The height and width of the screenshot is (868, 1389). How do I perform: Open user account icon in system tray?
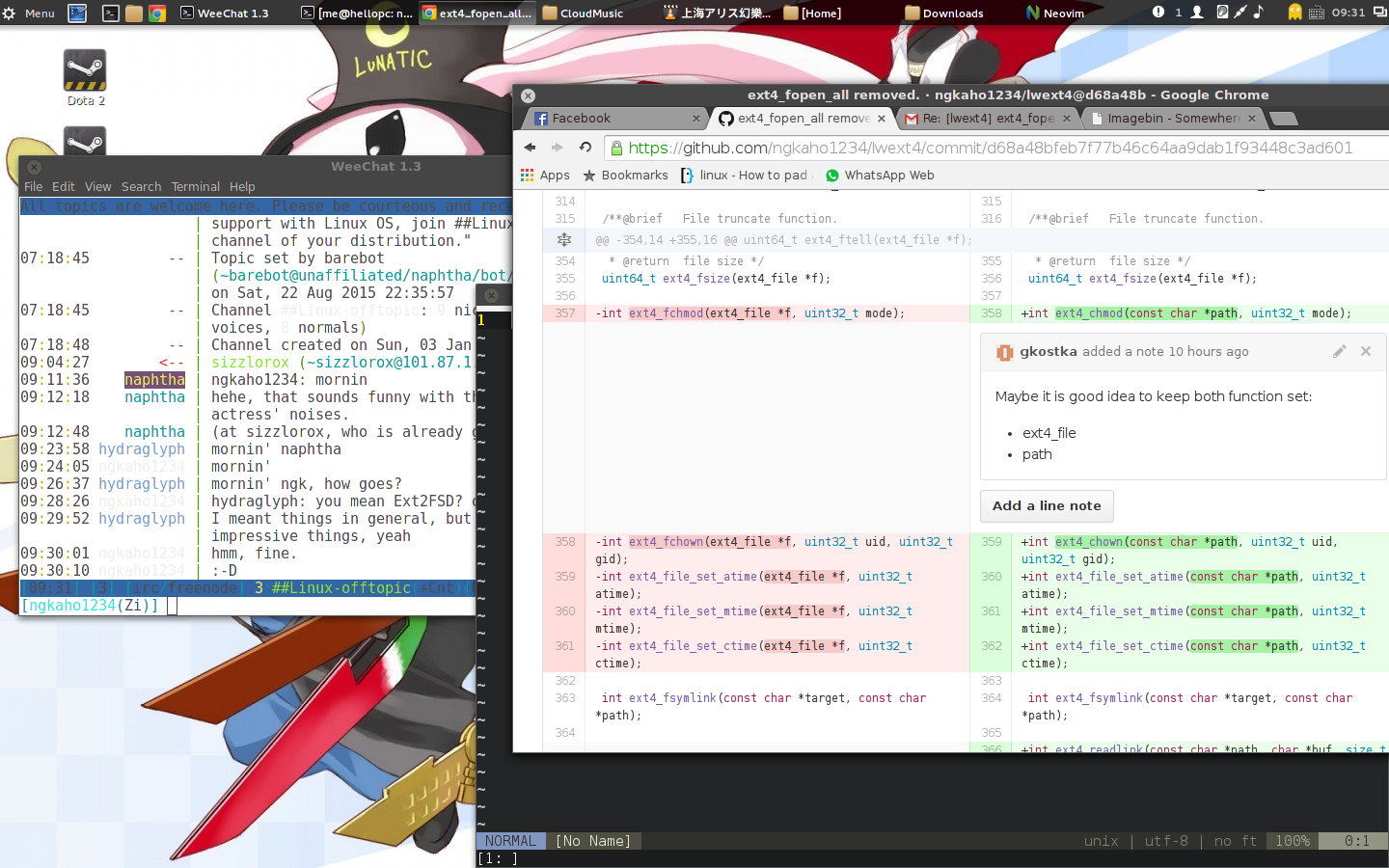[x=1197, y=12]
